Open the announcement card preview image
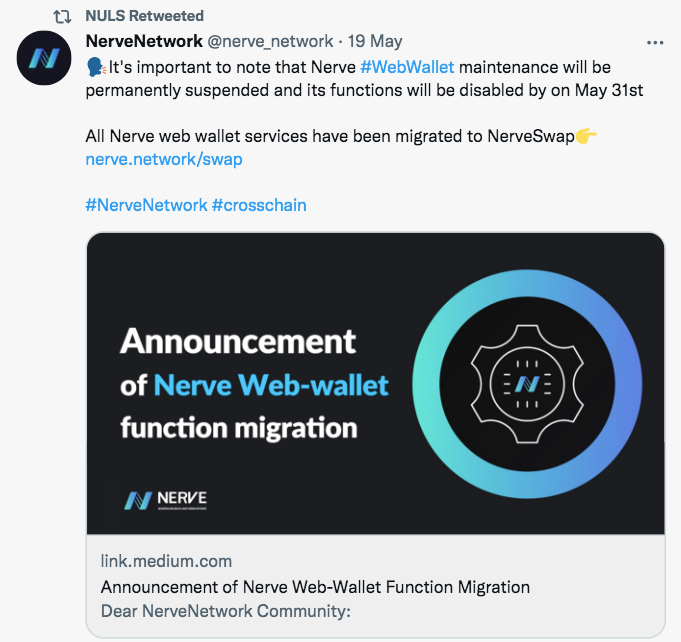Screen dimensions: 681x642 (376, 384)
